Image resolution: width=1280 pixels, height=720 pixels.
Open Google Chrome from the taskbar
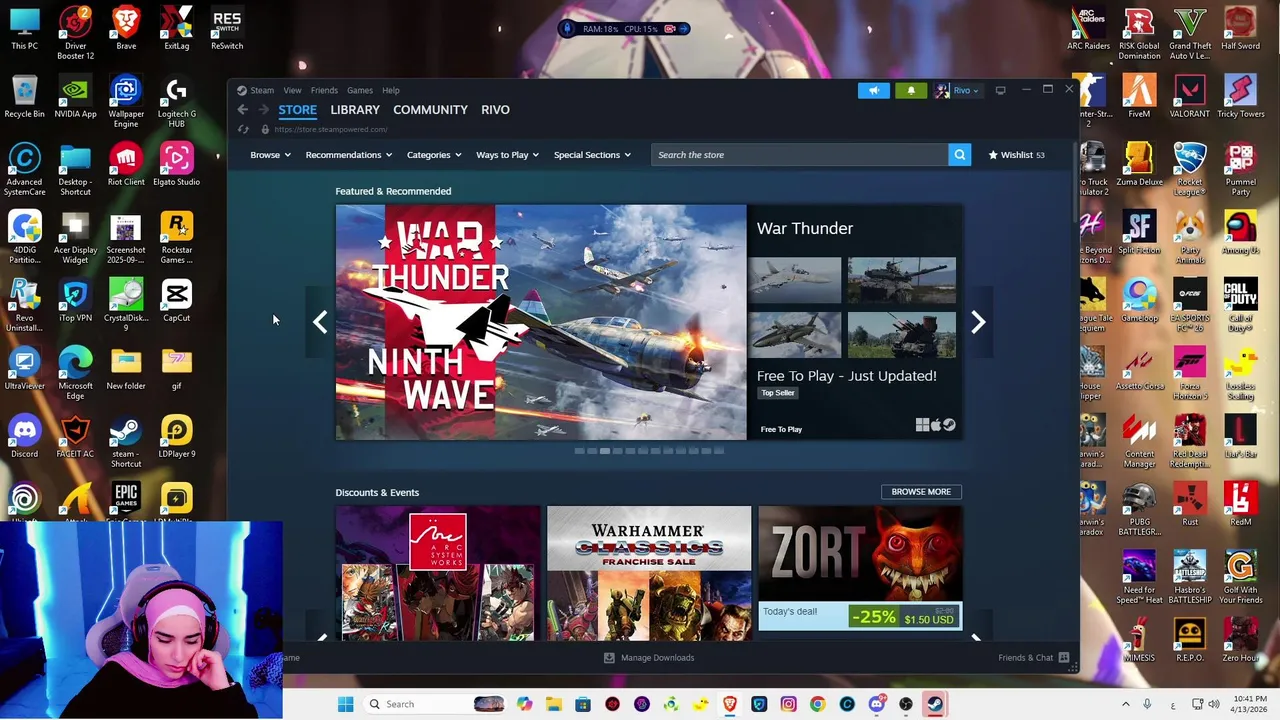pyautogui.click(x=817, y=704)
